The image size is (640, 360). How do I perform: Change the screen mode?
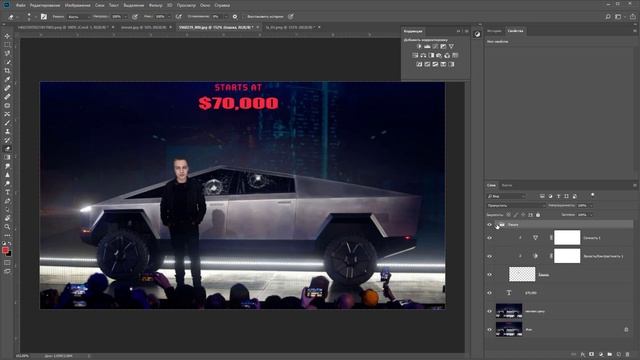tap(7, 271)
